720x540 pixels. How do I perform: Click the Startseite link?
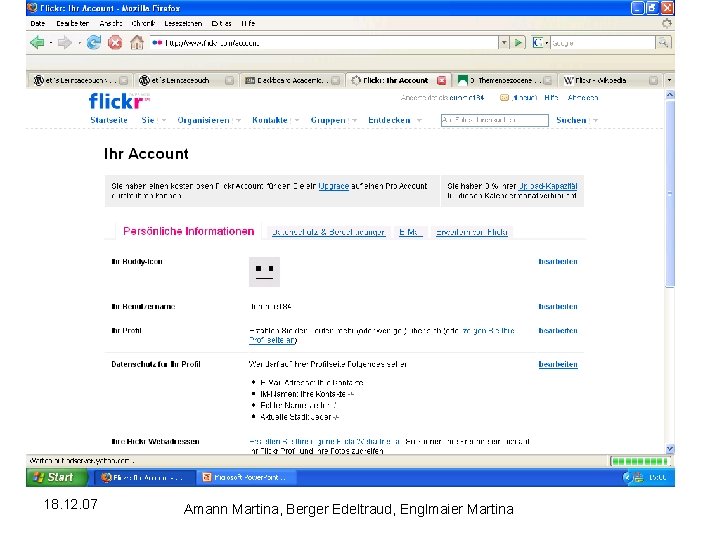tap(109, 120)
